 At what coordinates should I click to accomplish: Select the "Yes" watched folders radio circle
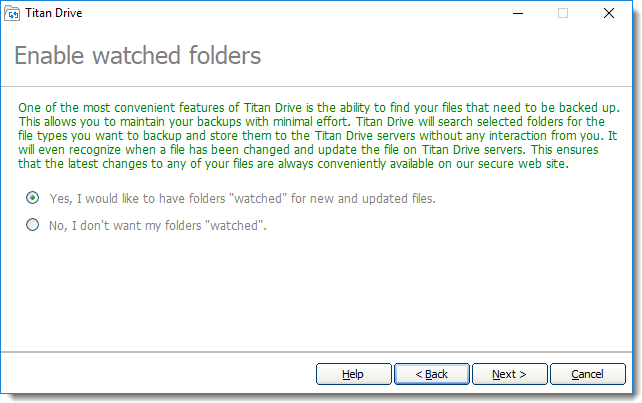[33, 198]
